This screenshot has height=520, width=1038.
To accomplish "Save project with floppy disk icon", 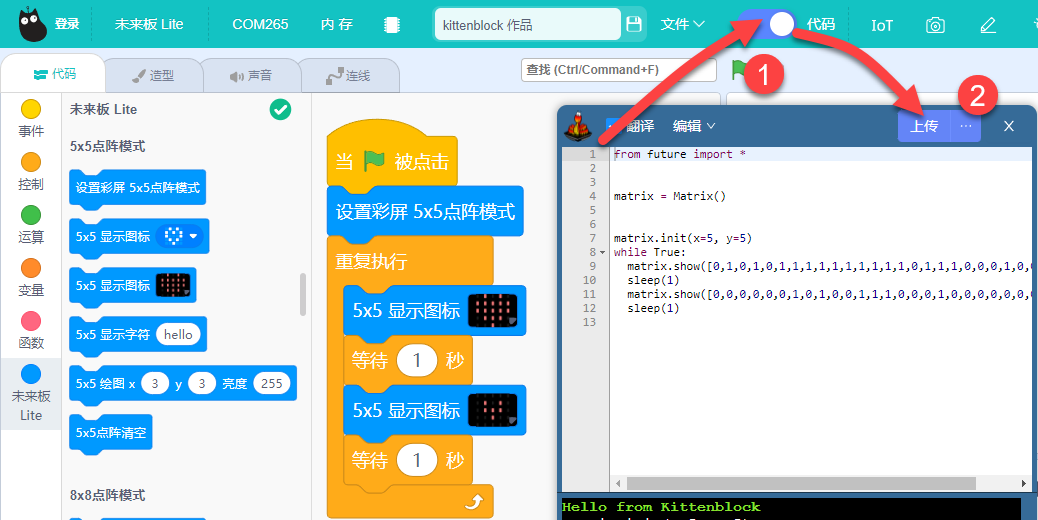I will 634,24.
